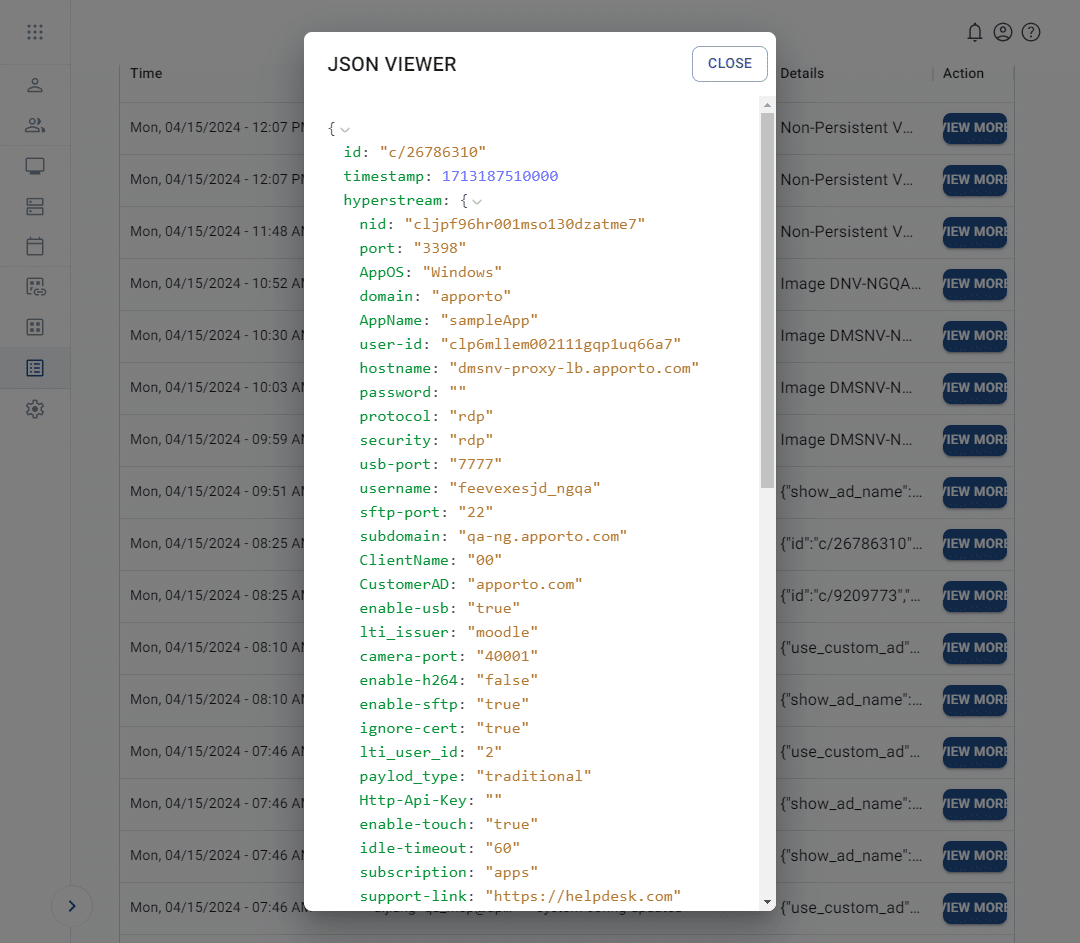The width and height of the screenshot is (1080, 943).
Task: Open the account profile icon
Action: 1003,32
